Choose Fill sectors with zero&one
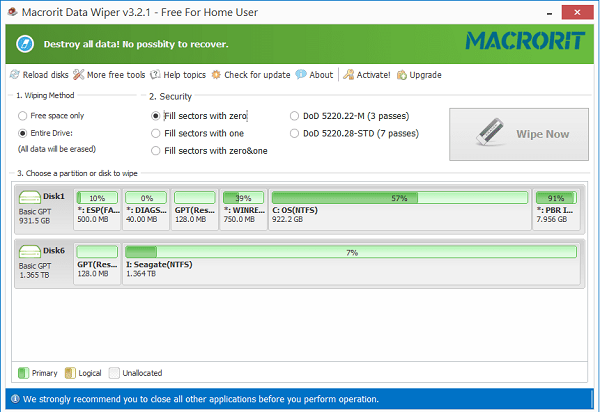 click(209, 151)
